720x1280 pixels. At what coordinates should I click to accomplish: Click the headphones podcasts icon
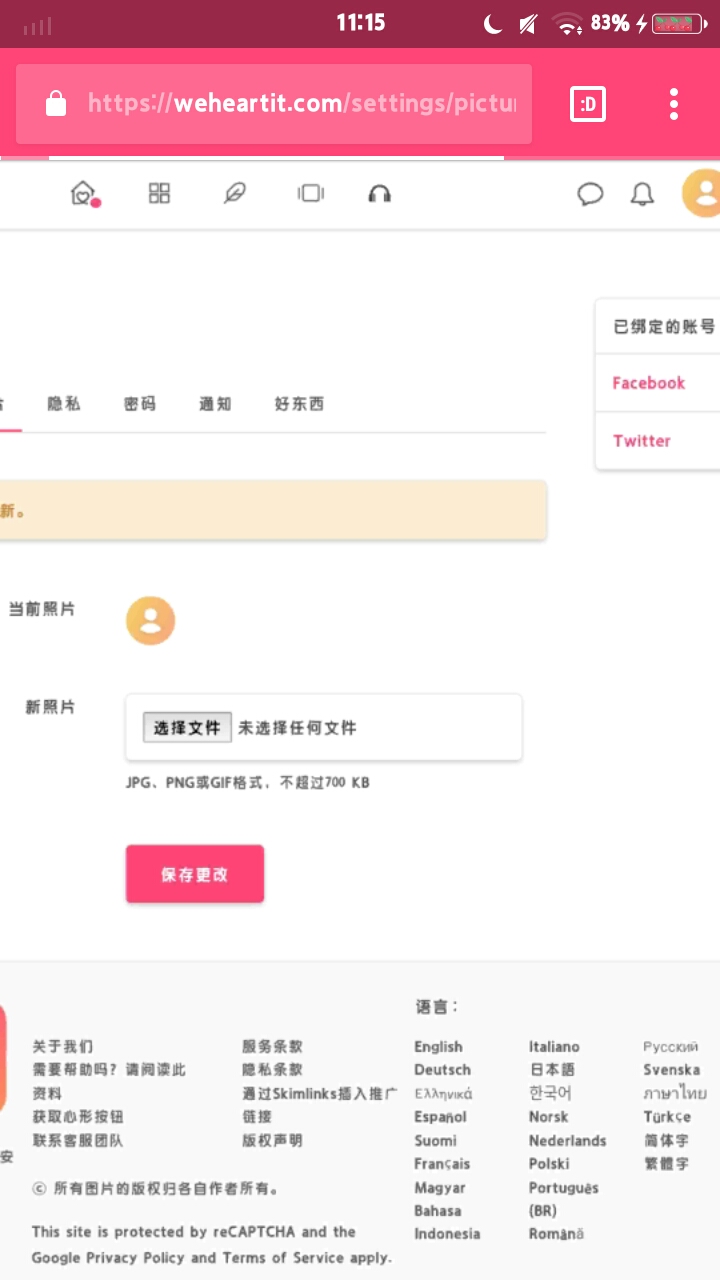pyautogui.click(x=379, y=193)
